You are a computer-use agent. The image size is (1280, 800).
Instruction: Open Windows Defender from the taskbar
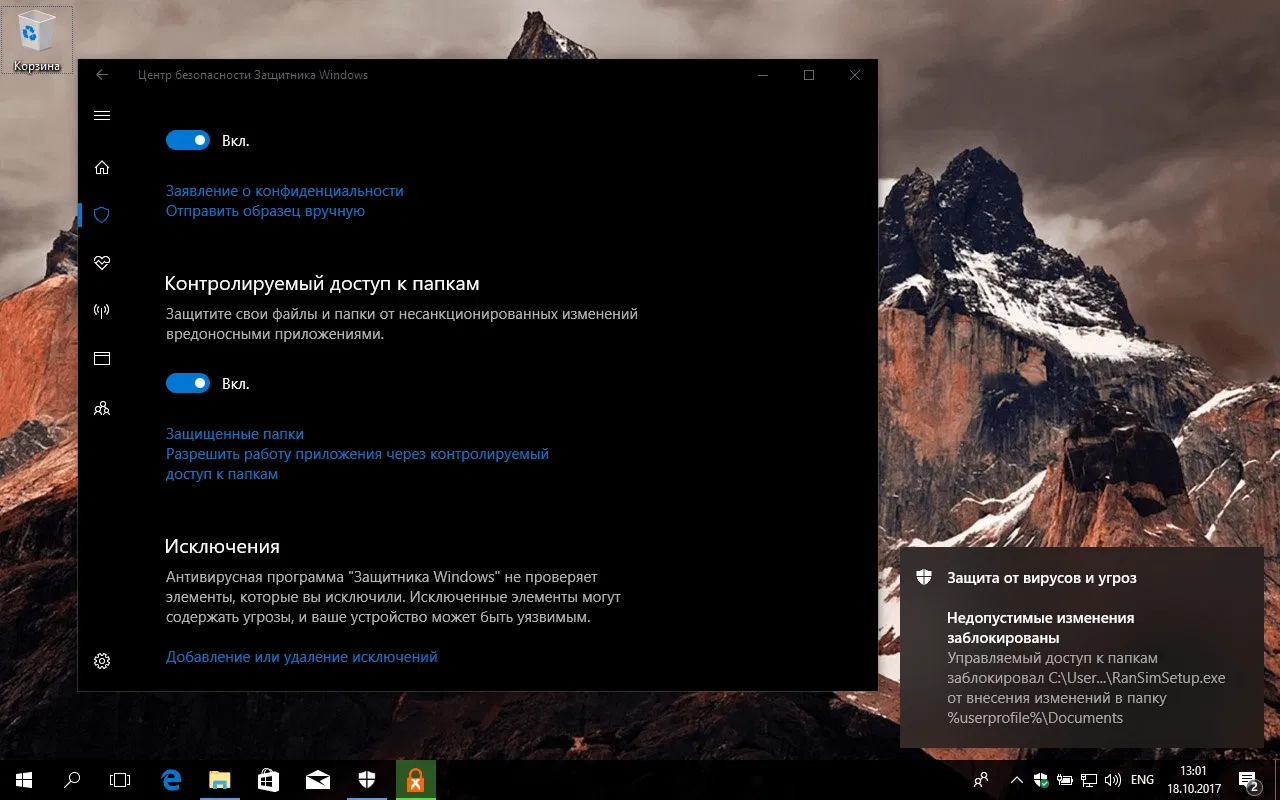coord(366,780)
